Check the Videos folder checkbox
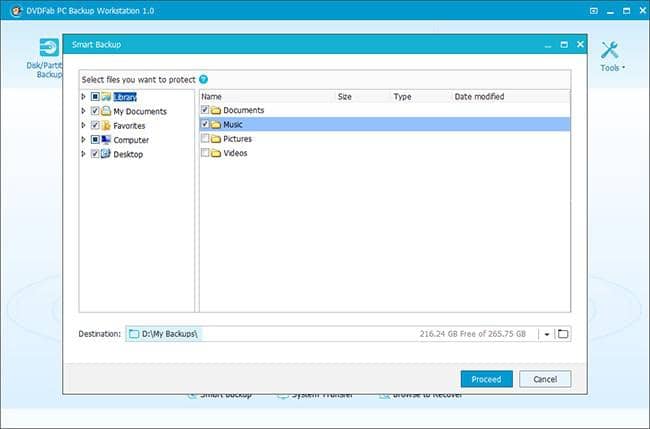The image size is (650, 429). tap(205, 153)
